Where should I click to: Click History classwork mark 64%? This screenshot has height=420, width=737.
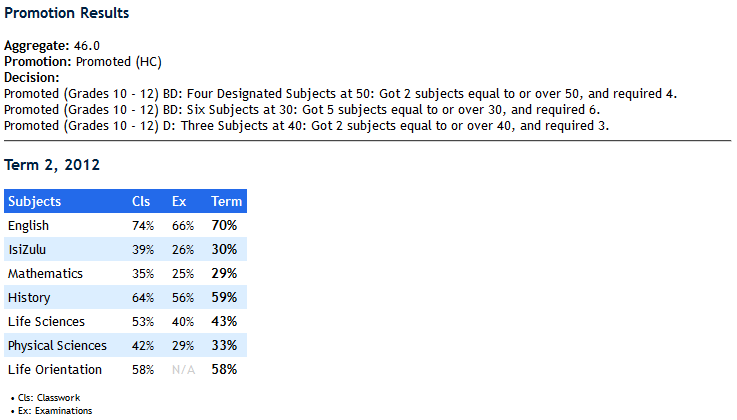pyautogui.click(x=142, y=298)
